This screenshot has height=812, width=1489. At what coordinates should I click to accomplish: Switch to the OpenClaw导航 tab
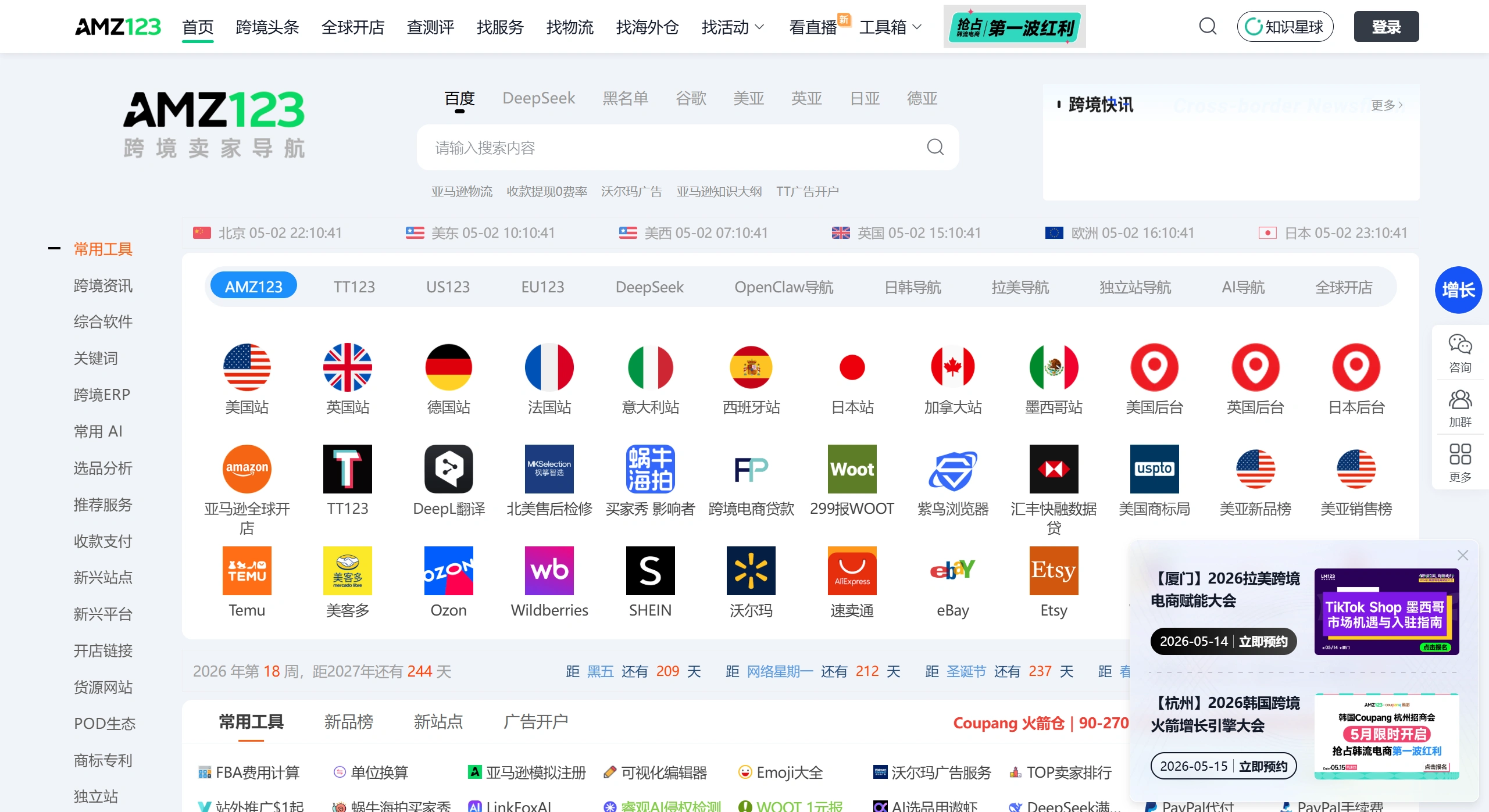point(783,287)
